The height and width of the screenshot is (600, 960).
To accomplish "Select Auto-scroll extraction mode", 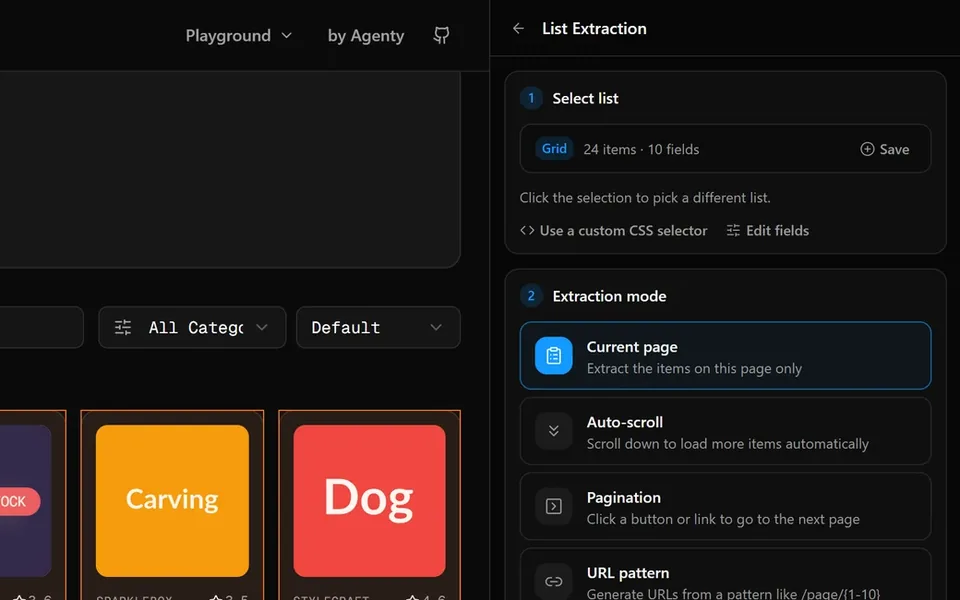I will (726, 430).
